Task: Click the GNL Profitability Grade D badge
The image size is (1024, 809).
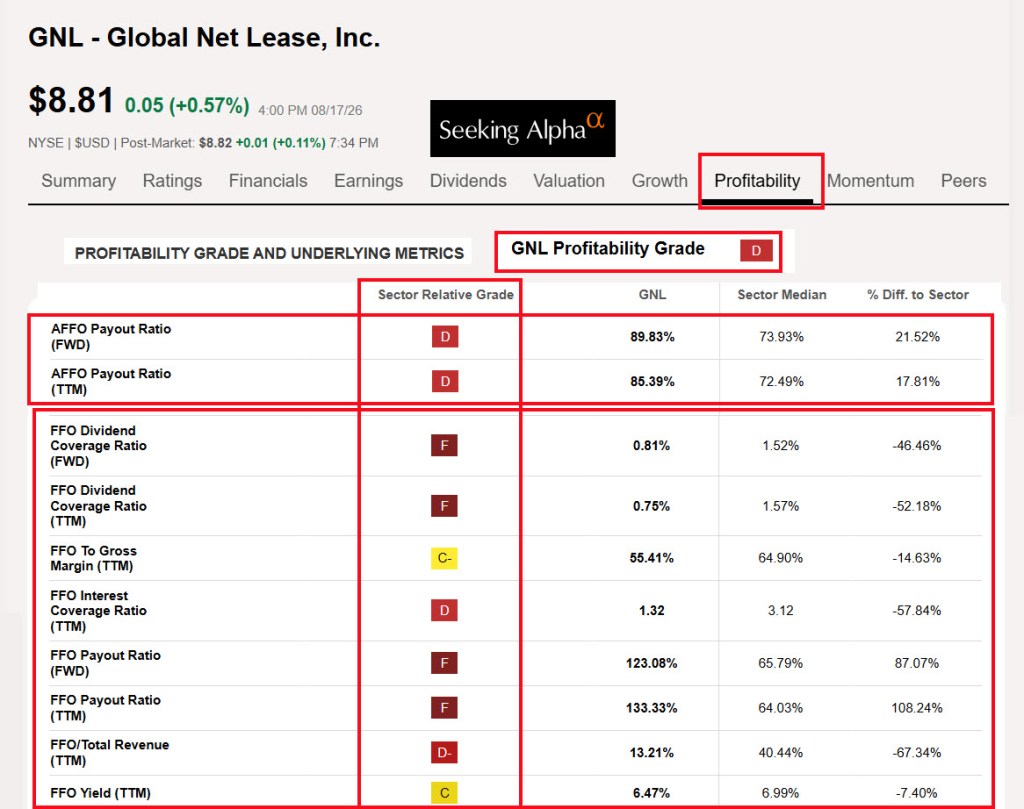Action: point(756,250)
